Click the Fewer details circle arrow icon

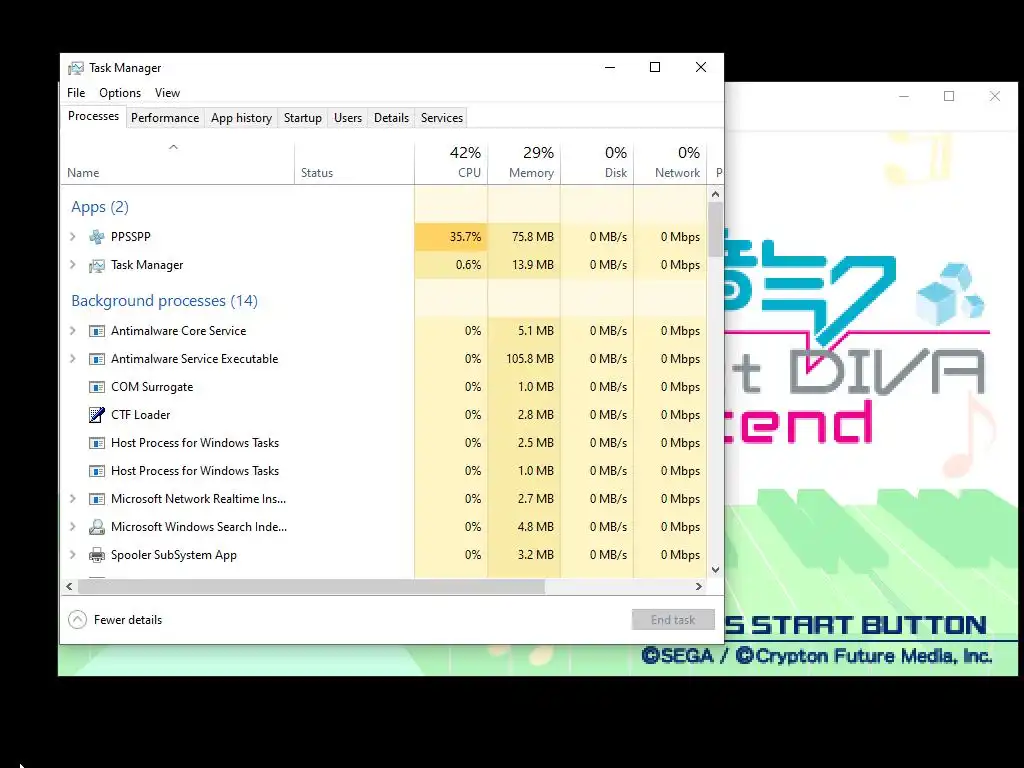tap(77, 620)
